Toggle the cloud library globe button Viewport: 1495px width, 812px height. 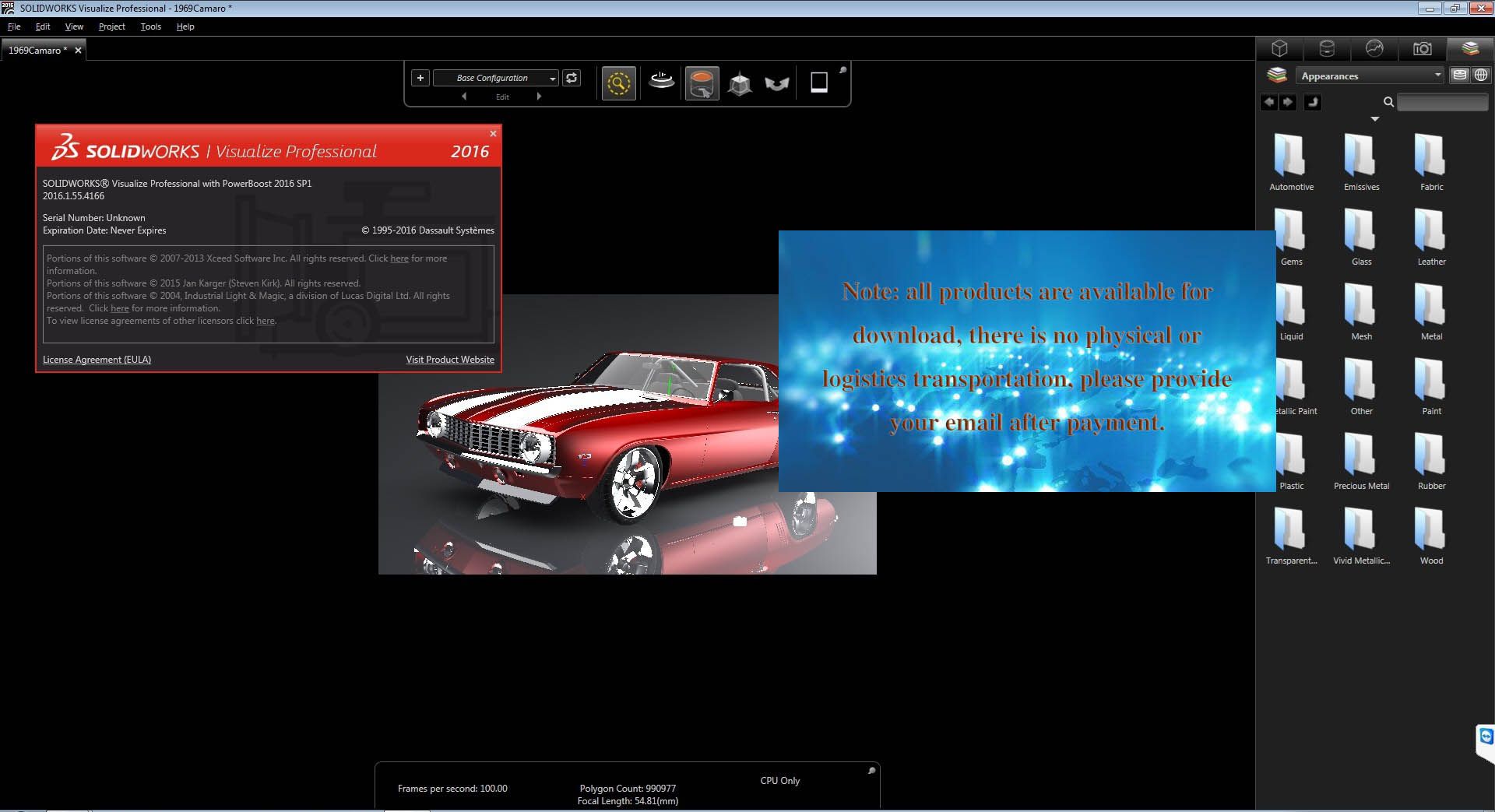[1481, 75]
